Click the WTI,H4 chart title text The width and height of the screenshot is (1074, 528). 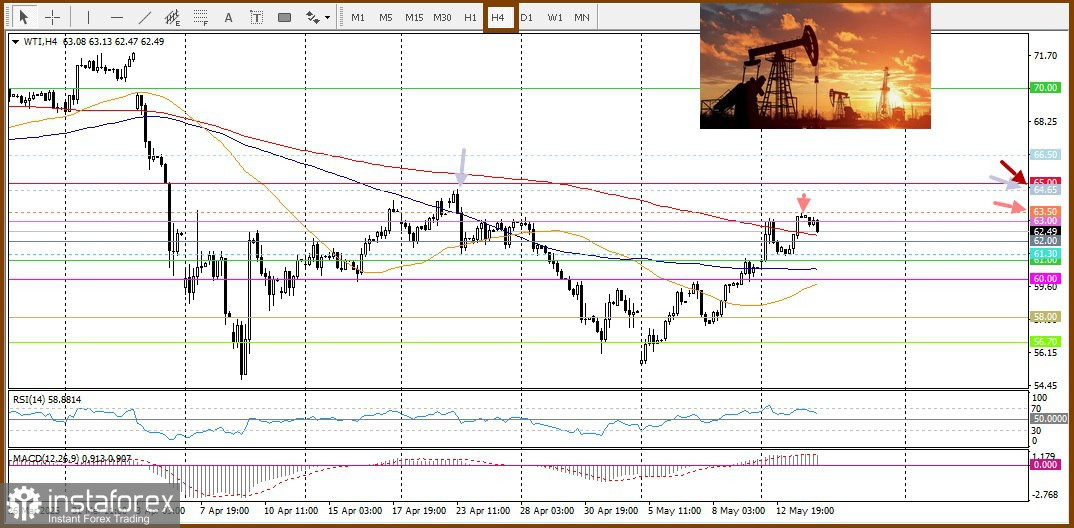(x=40, y=41)
